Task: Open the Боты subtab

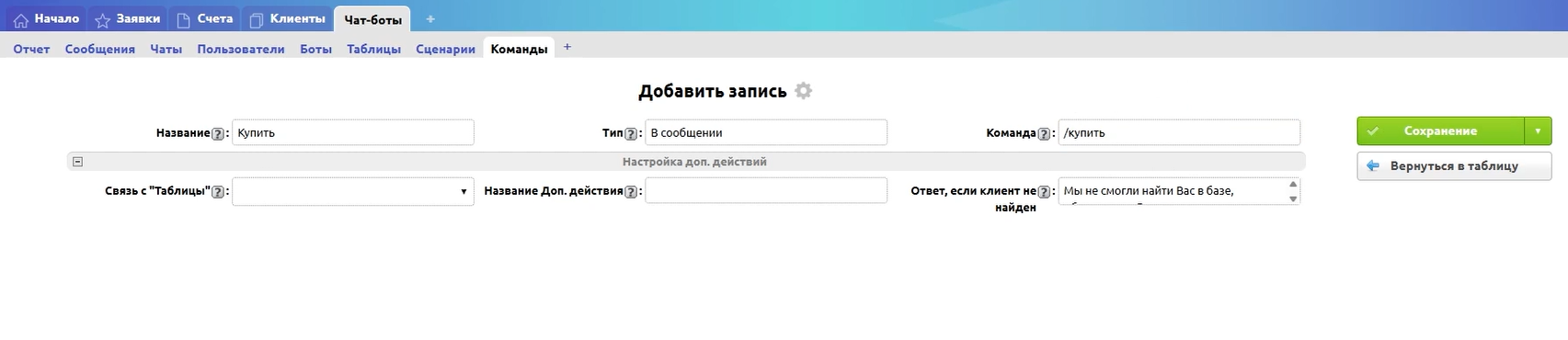Action: [315, 49]
